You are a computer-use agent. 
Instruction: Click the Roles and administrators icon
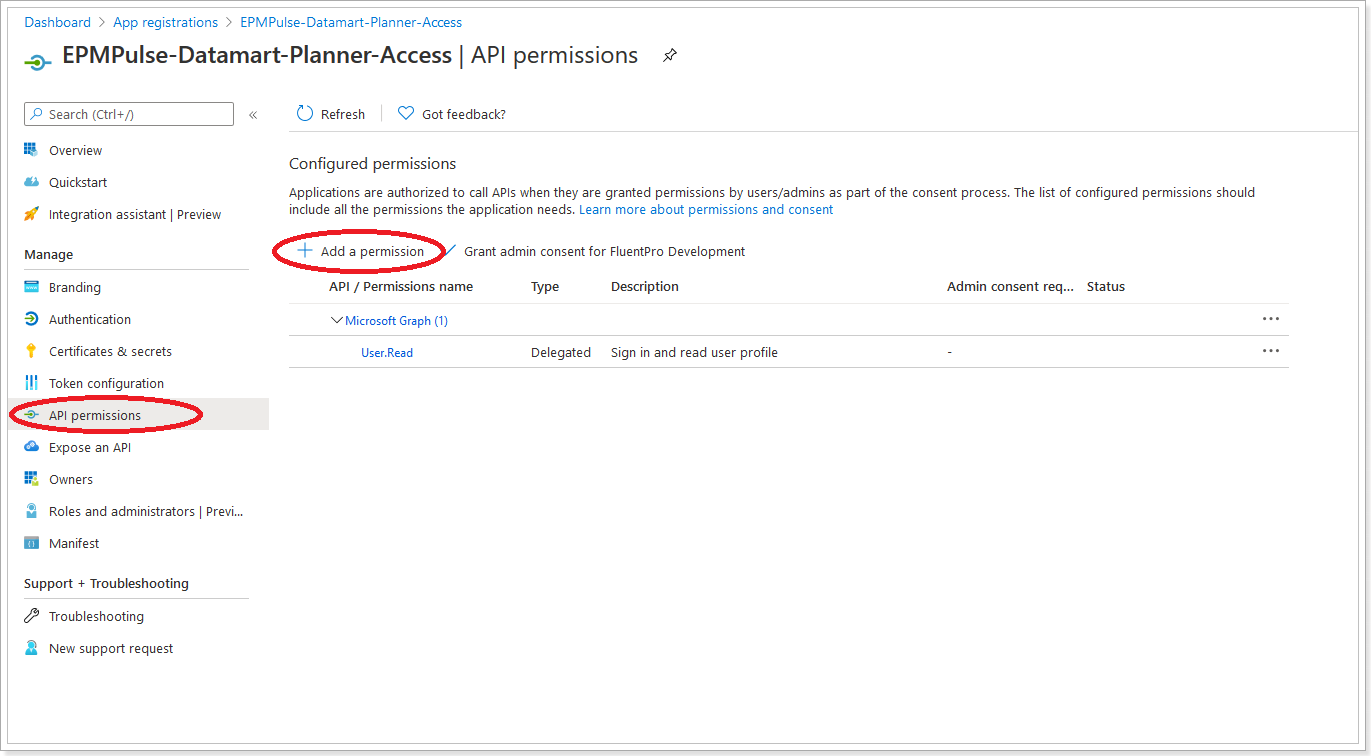31,511
